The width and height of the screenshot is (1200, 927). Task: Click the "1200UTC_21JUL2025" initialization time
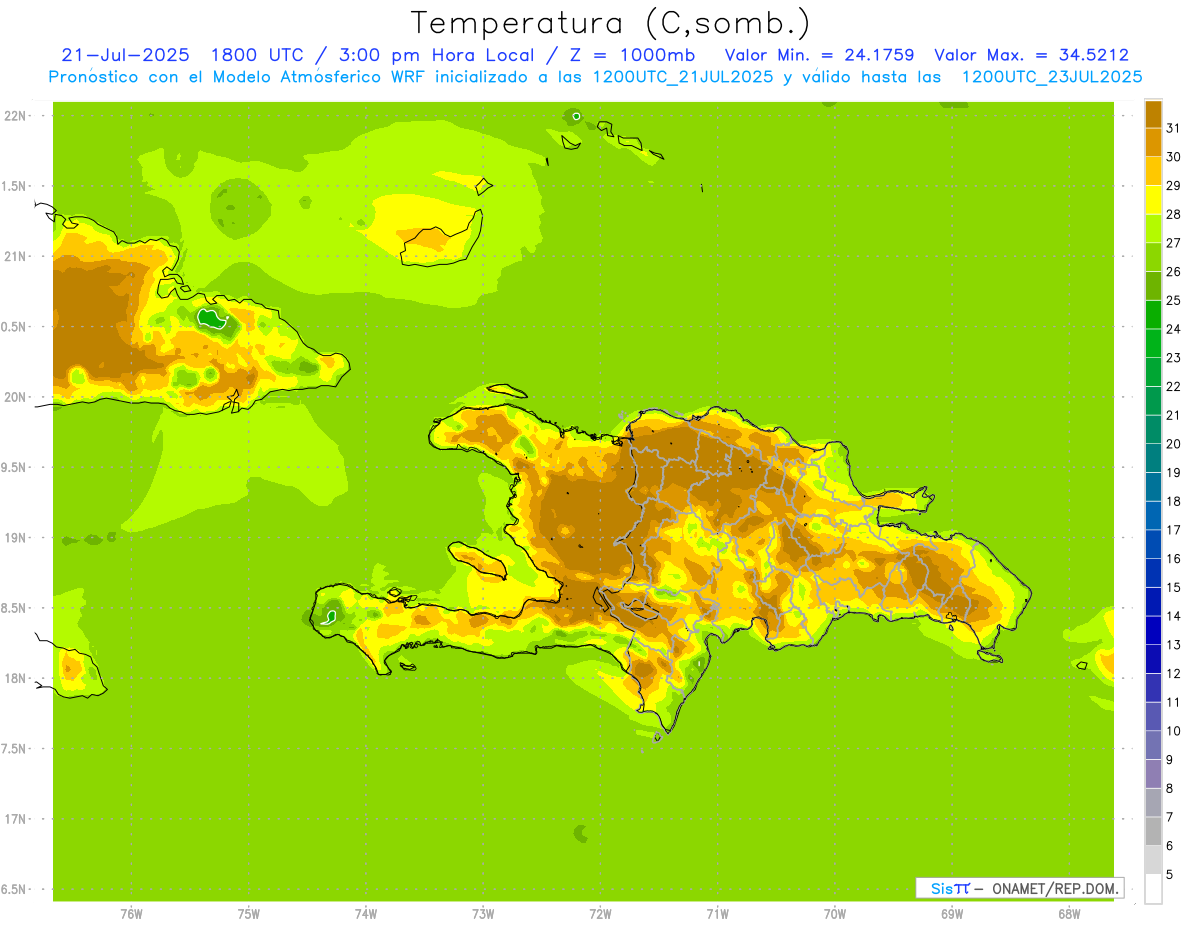pyautogui.click(x=683, y=77)
